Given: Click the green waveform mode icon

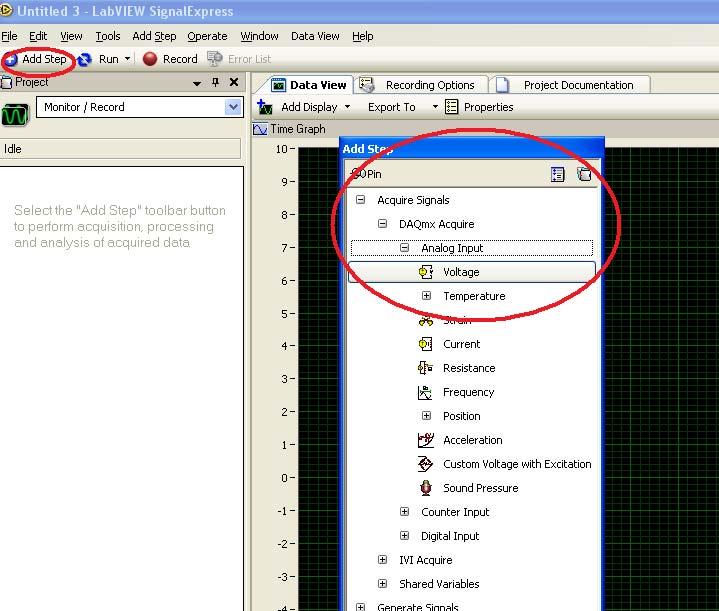Looking at the screenshot, I should [x=15, y=115].
